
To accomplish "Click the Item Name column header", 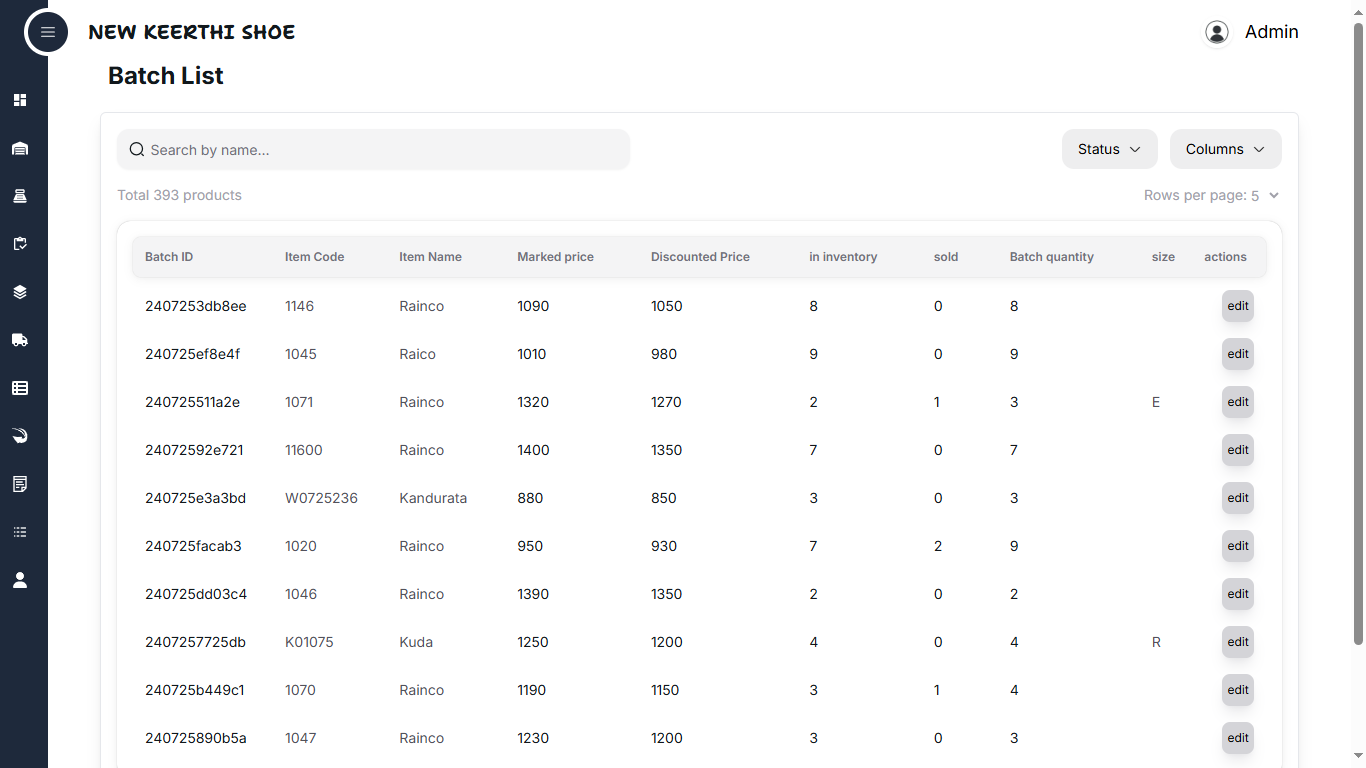I will [430, 257].
